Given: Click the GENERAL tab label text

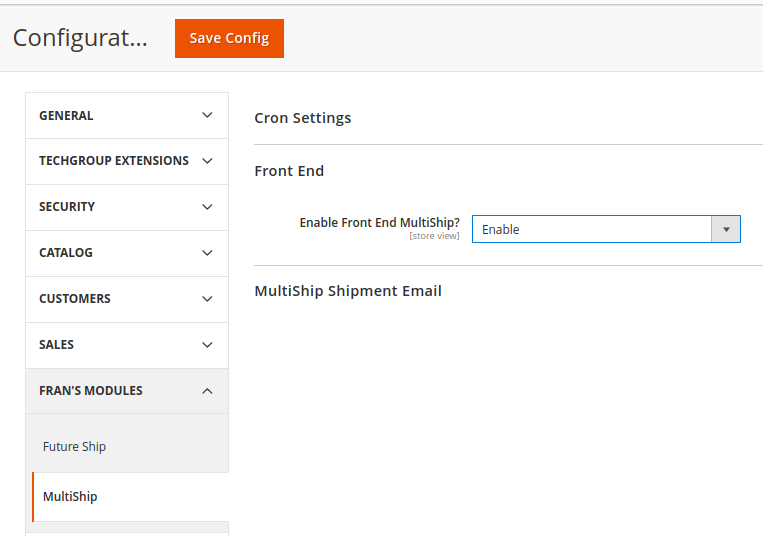Looking at the screenshot, I should click(x=66, y=116).
